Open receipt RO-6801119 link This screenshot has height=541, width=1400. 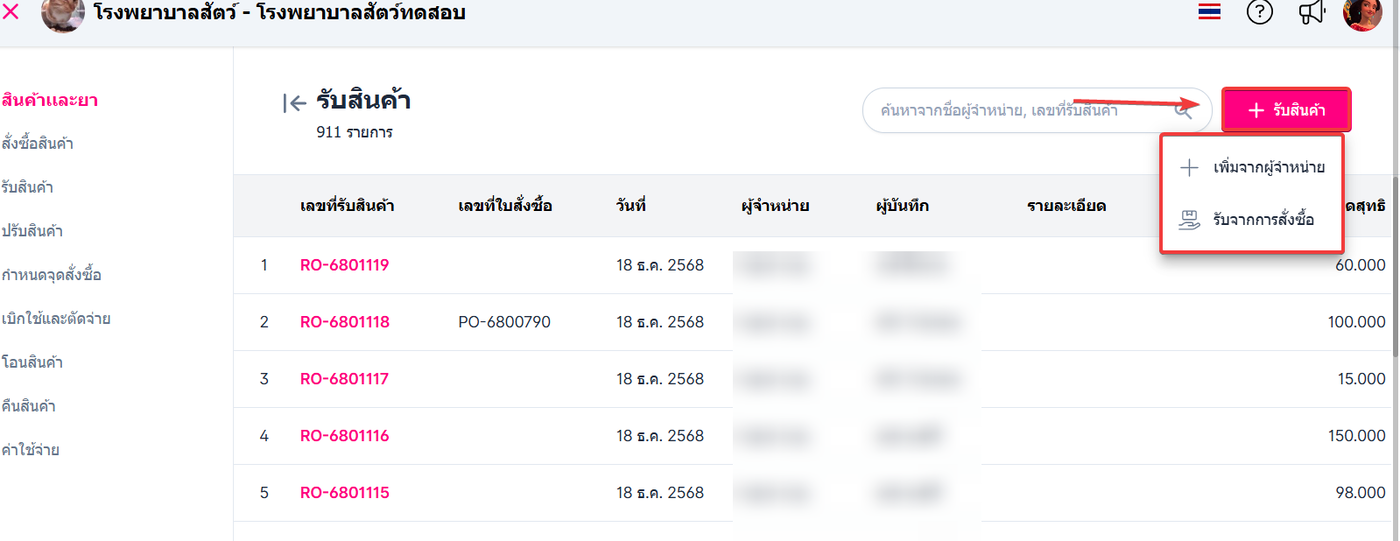coord(344,265)
